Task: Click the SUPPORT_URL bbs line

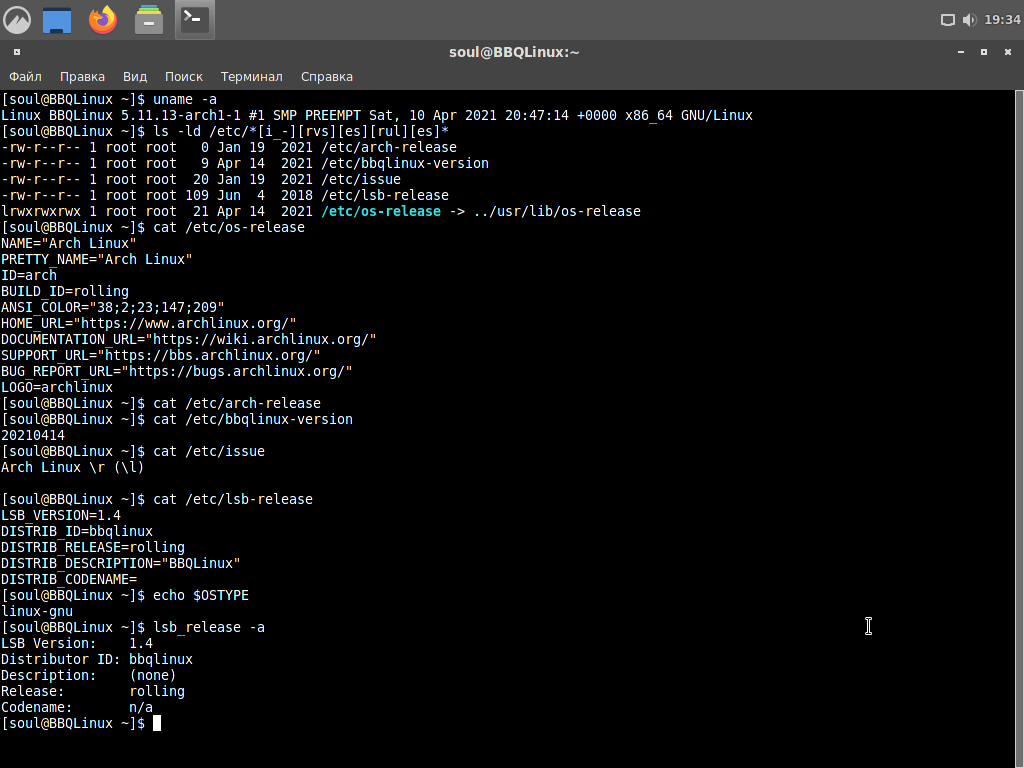Action: coord(161,355)
